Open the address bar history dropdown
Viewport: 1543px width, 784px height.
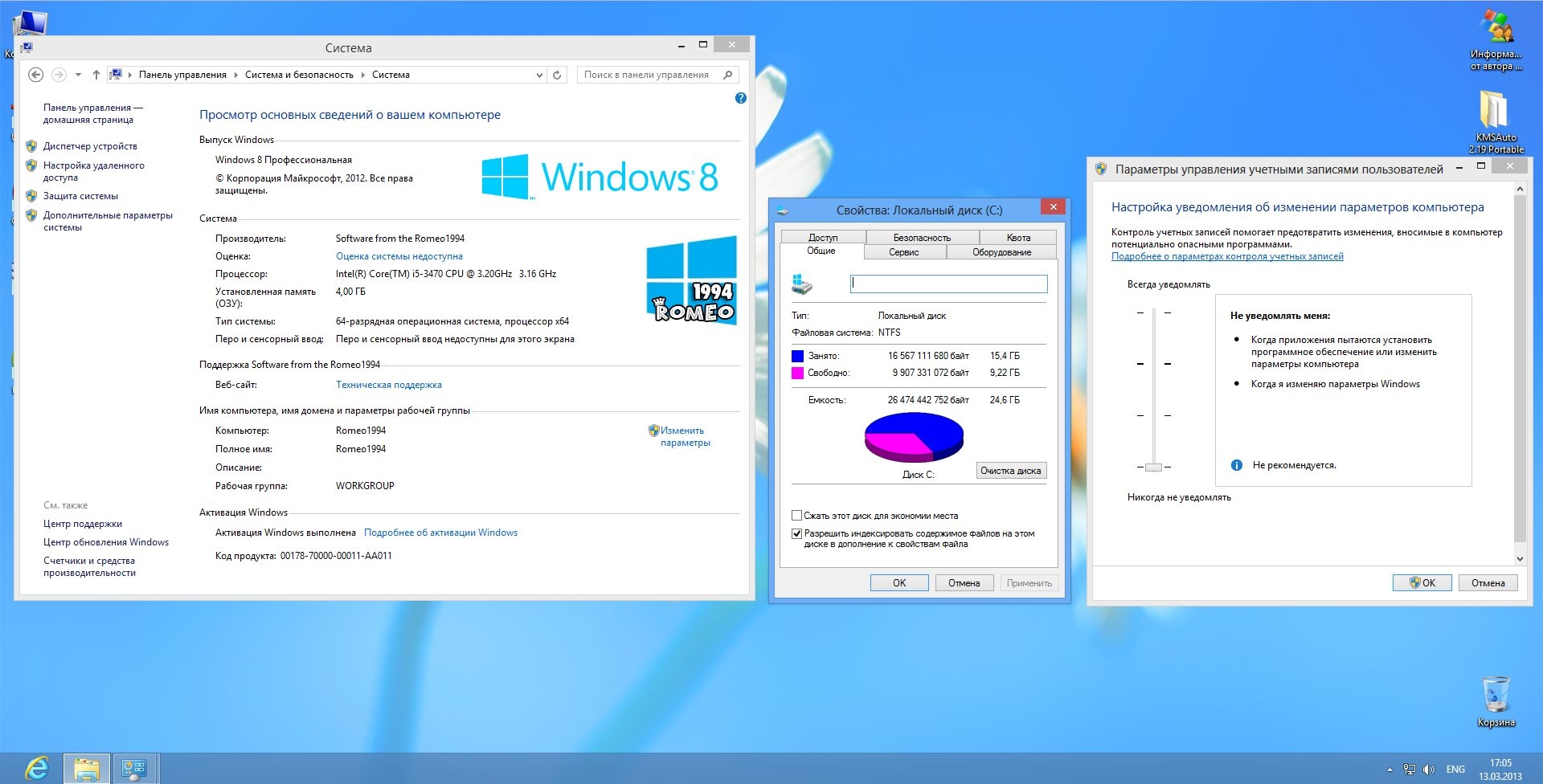pyautogui.click(x=539, y=75)
